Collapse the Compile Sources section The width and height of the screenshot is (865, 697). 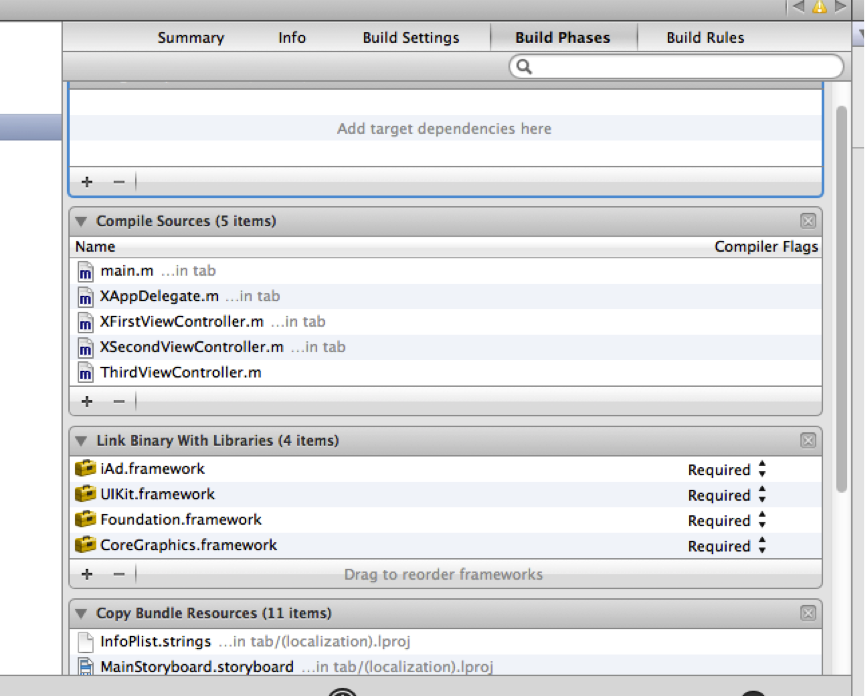[81, 221]
